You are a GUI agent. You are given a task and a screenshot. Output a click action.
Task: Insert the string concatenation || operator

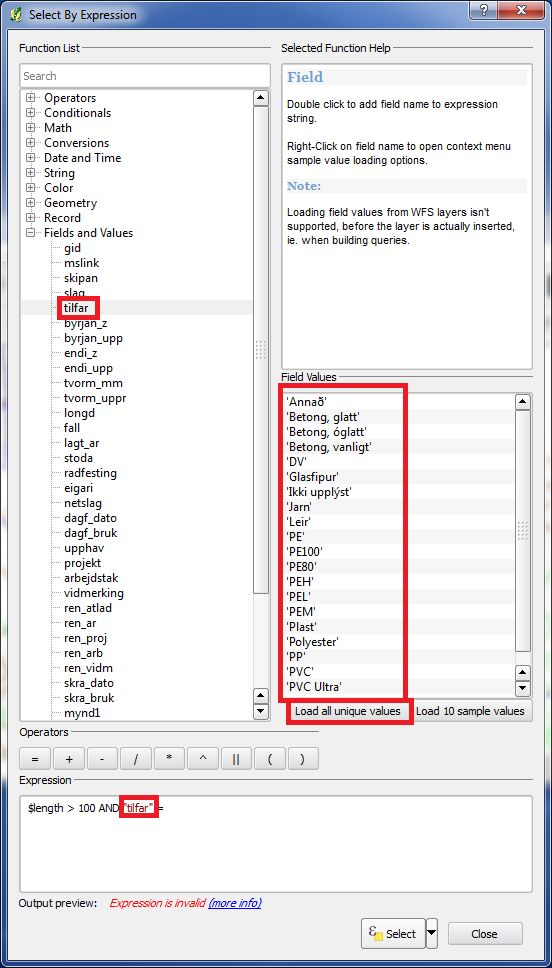[236, 759]
